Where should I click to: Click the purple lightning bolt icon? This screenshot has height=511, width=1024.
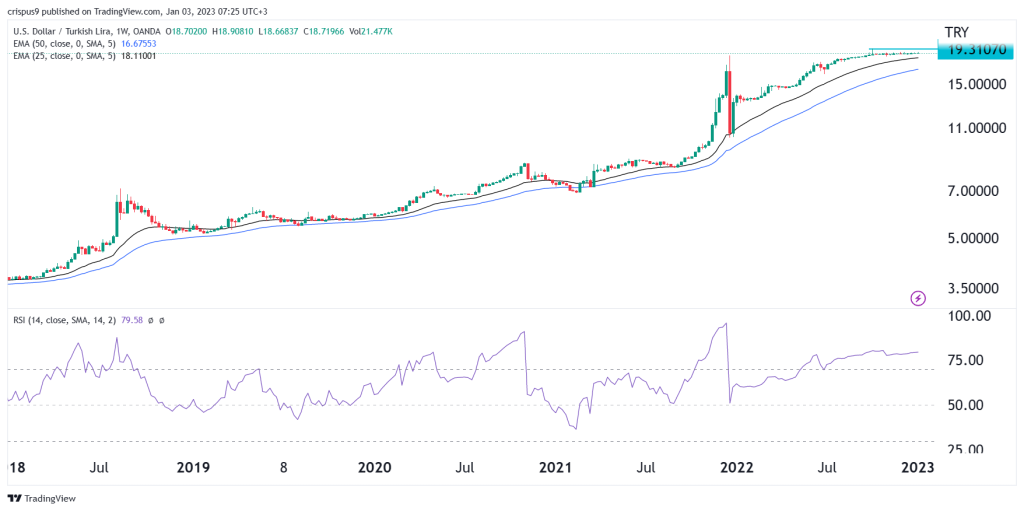tap(918, 299)
